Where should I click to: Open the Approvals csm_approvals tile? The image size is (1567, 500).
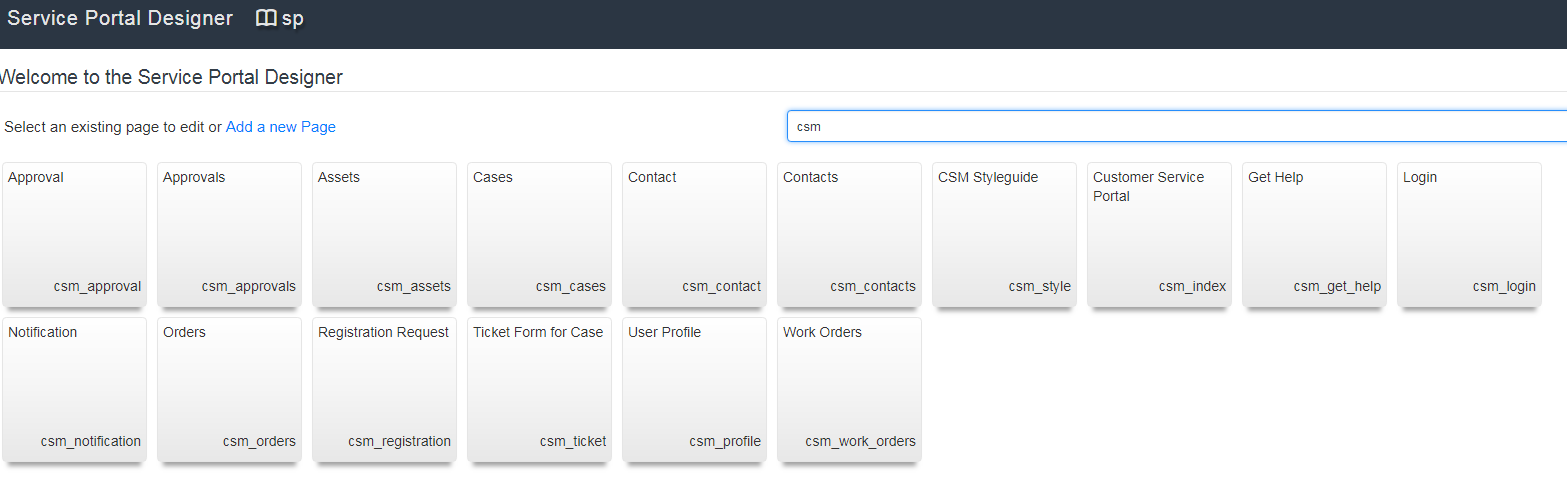point(230,235)
